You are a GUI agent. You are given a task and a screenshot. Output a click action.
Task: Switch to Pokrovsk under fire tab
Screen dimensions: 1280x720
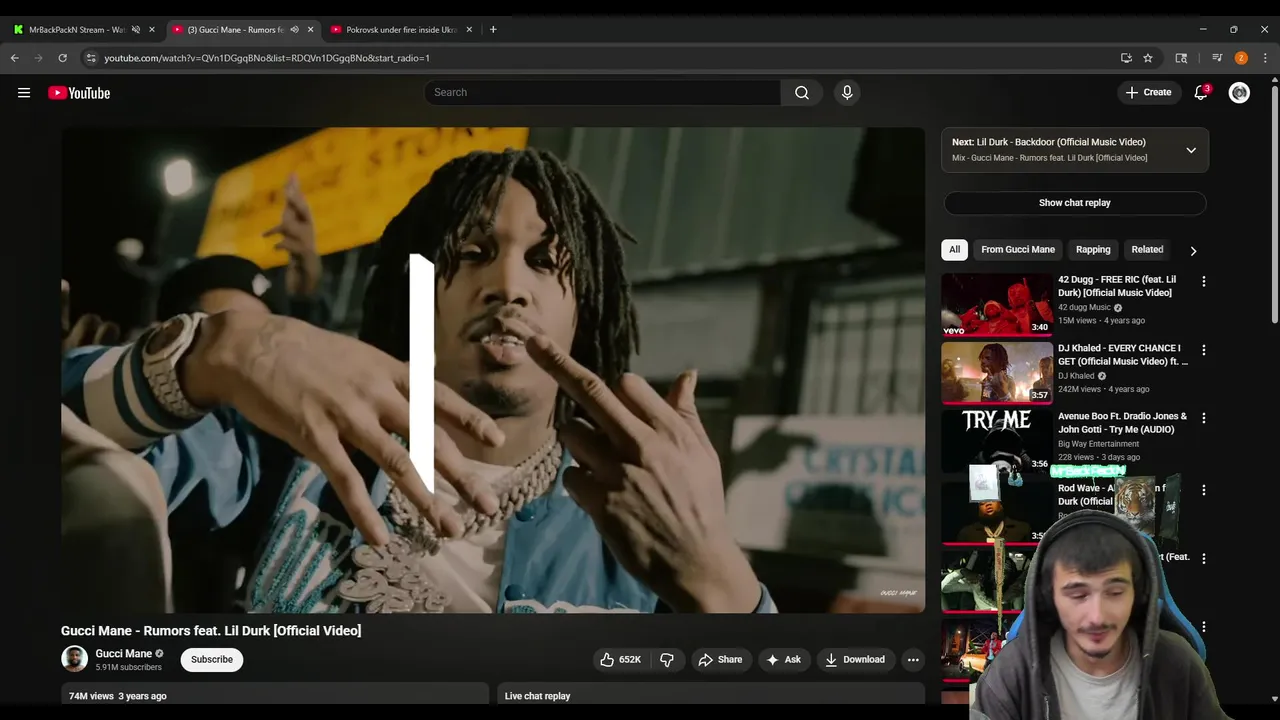tap(400, 30)
